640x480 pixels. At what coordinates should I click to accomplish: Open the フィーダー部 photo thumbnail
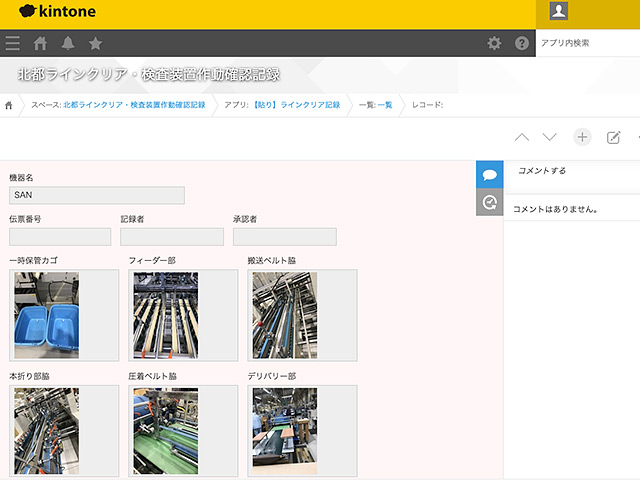pyautogui.click(x=165, y=315)
